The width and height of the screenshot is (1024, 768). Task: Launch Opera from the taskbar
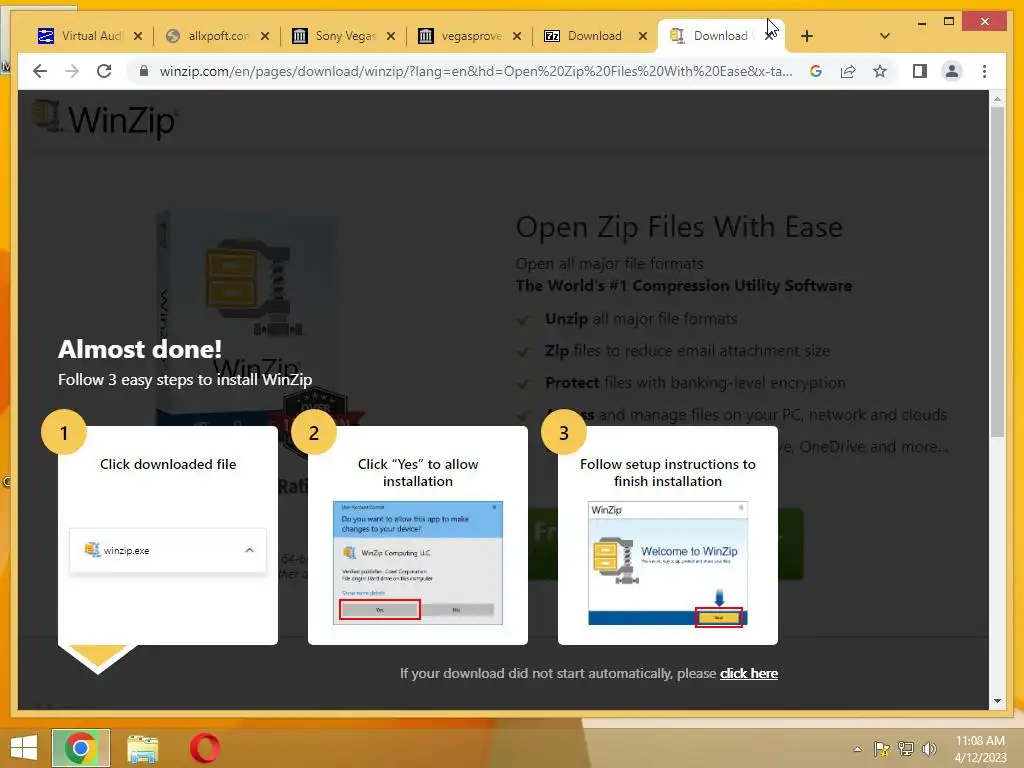click(x=205, y=748)
